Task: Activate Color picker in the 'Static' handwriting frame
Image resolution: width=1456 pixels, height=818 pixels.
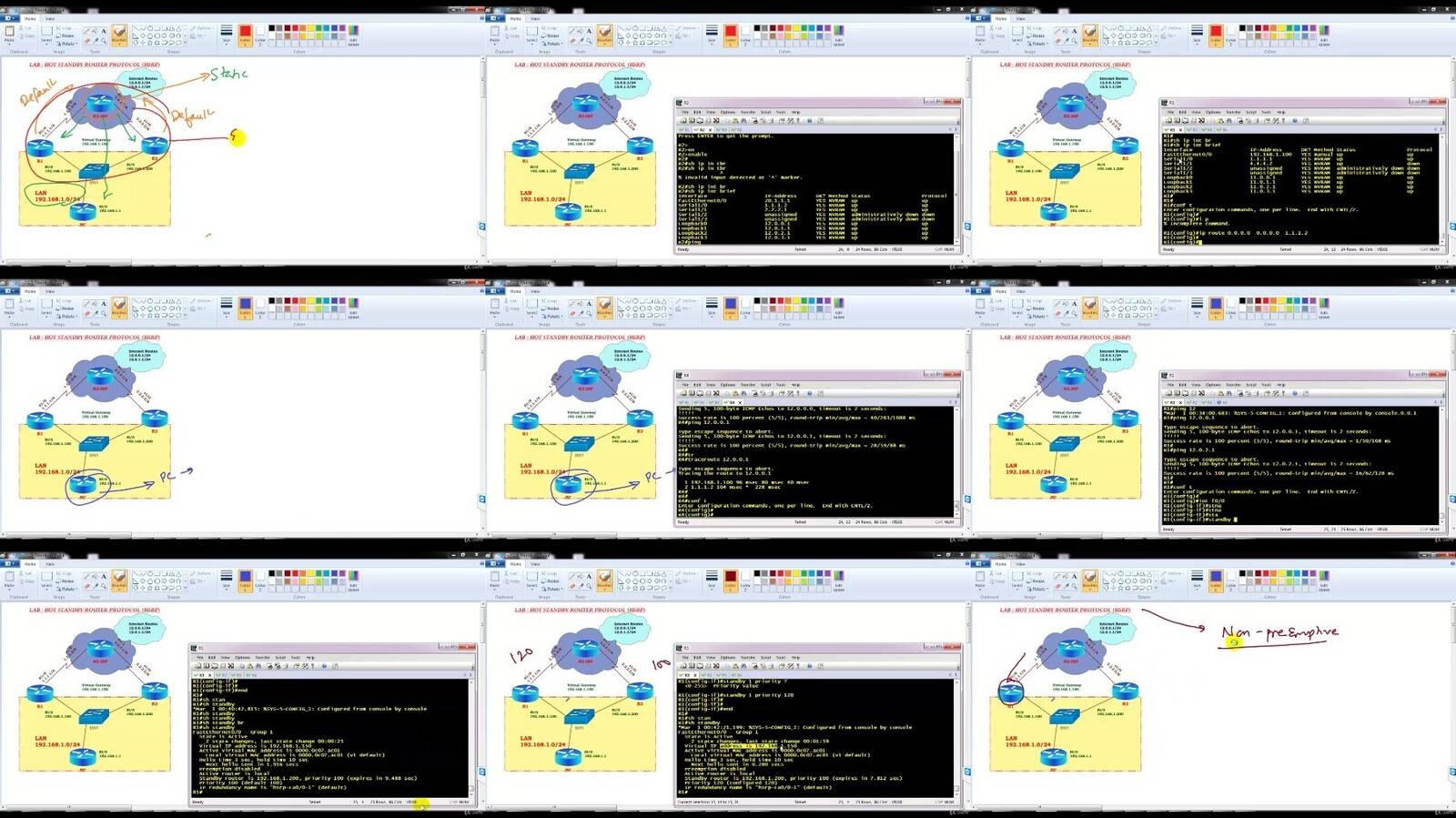Action: coord(96,39)
